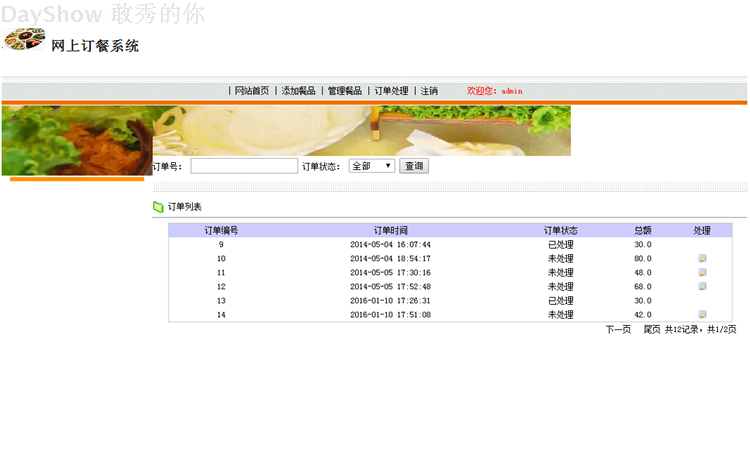Click the 查询 search button
Viewport: 750px width, 466px height.
click(x=414, y=166)
